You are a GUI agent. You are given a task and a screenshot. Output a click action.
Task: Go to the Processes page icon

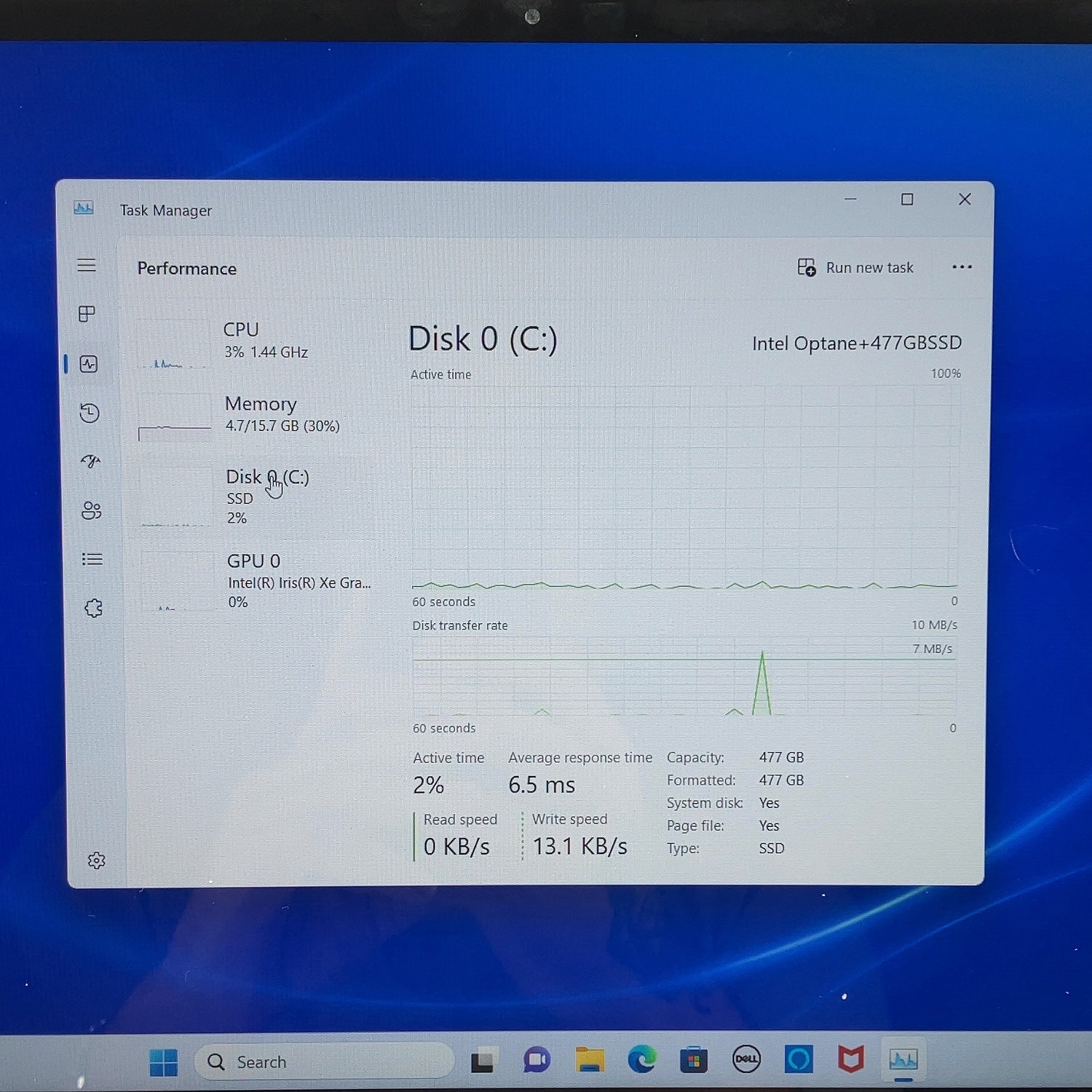(x=87, y=314)
